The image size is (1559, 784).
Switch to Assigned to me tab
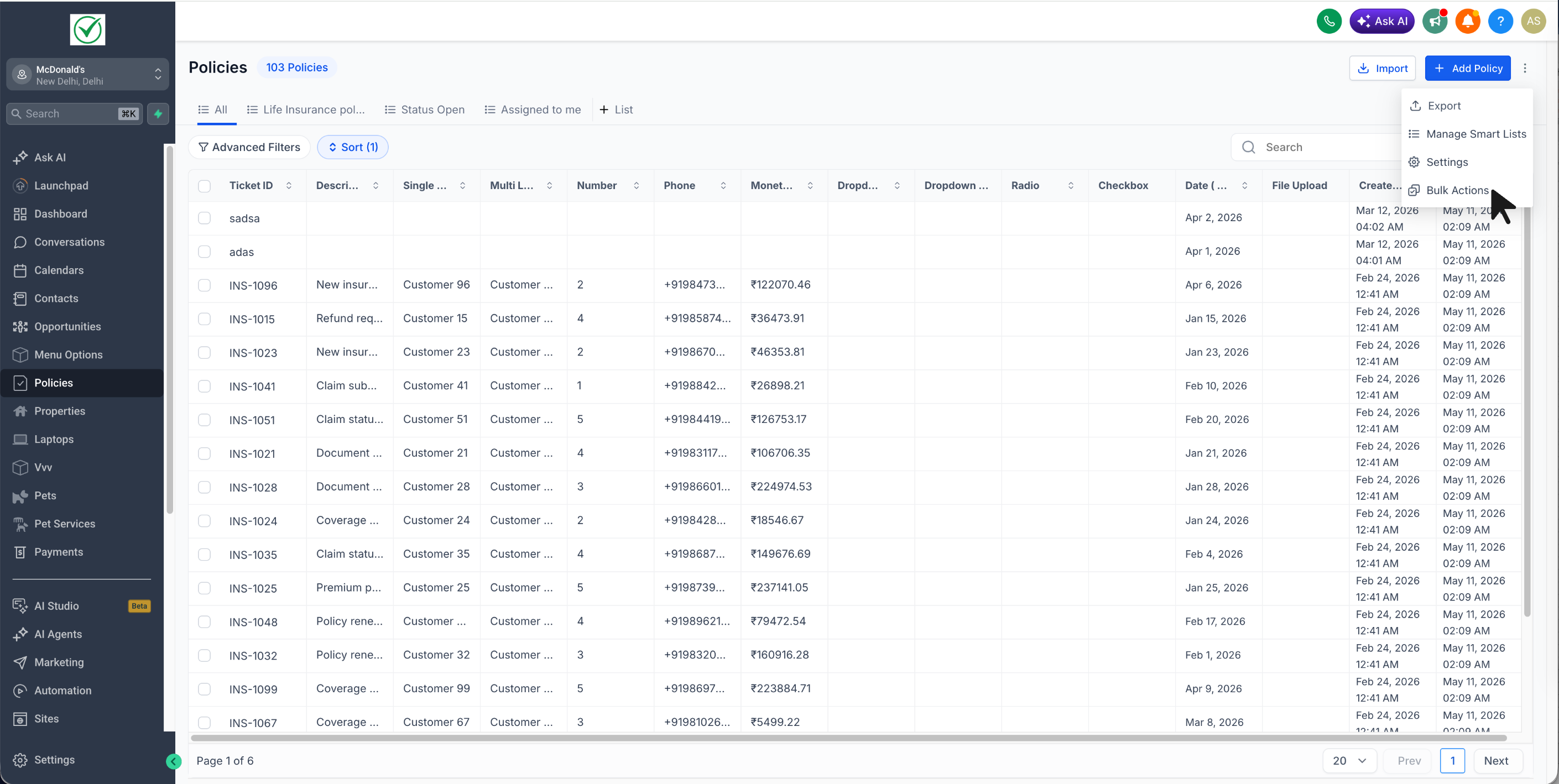[x=533, y=109]
